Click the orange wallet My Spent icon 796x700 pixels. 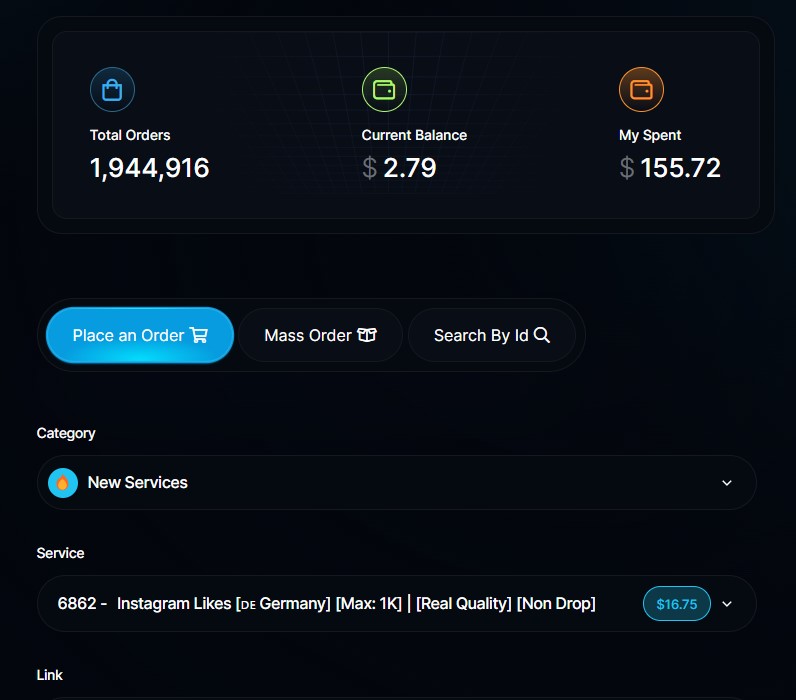coord(641,90)
